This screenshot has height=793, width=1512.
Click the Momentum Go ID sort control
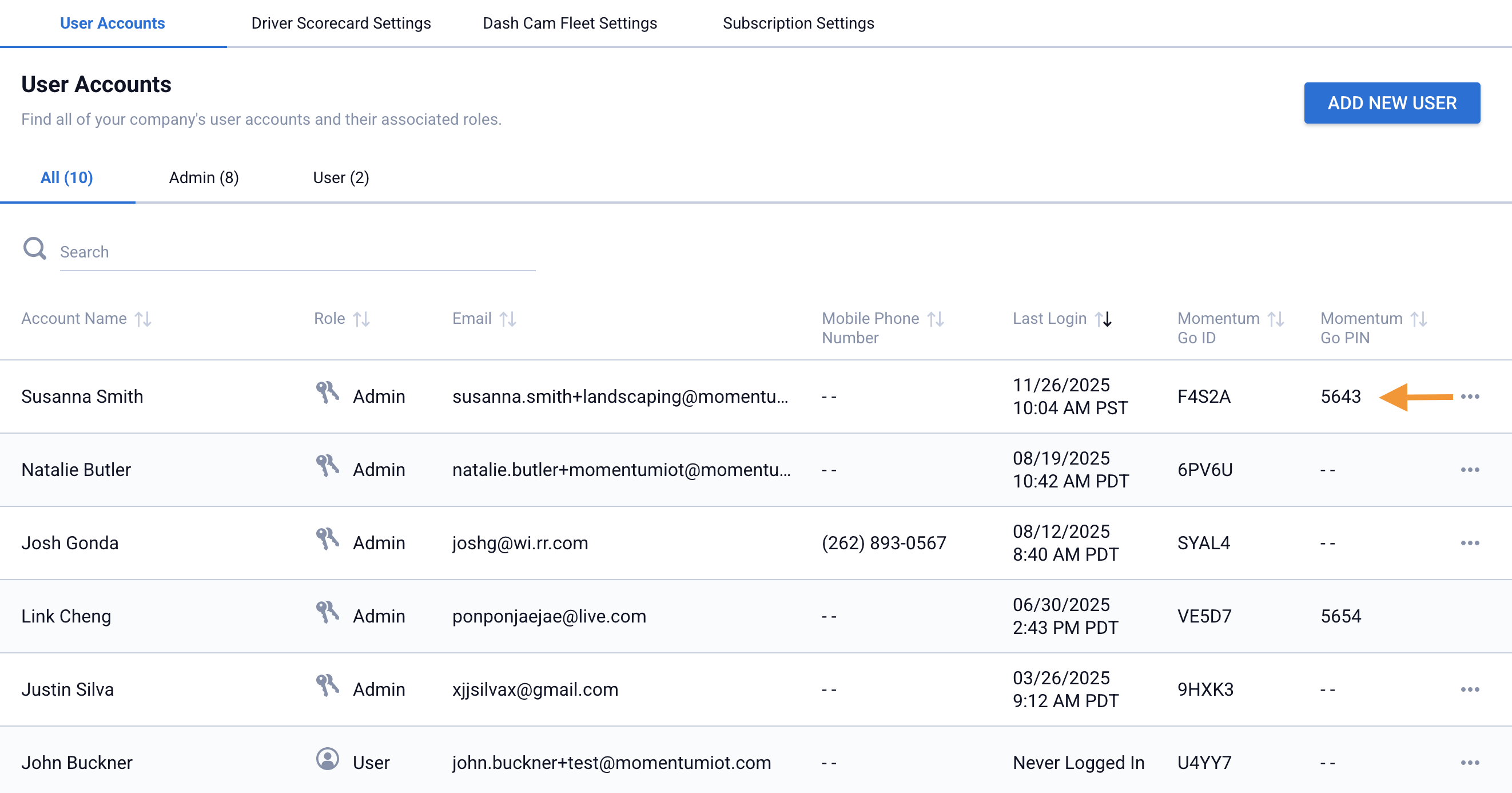coord(1277,319)
